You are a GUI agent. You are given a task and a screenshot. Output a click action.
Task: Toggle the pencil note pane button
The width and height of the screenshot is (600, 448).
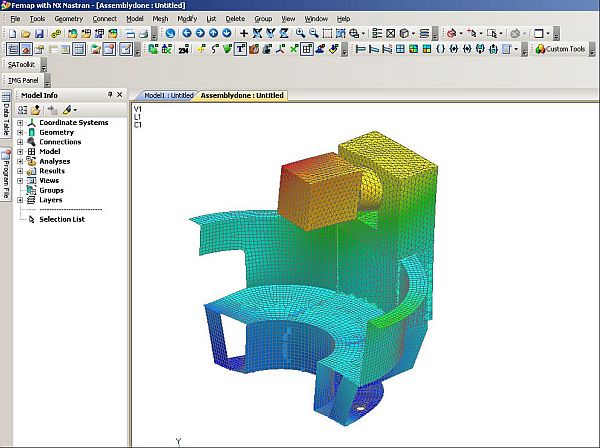pyautogui.click(x=126, y=49)
